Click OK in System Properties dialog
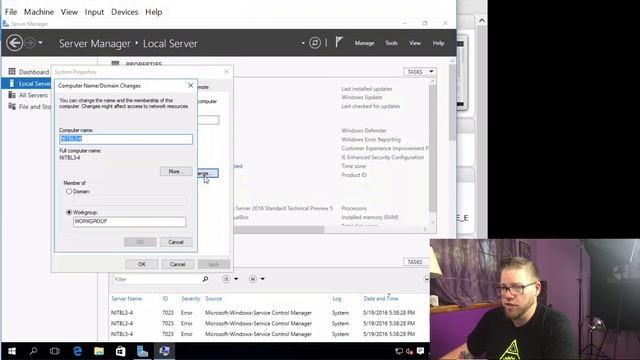The width and height of the screenshot is (640, 360). [142, 264]
